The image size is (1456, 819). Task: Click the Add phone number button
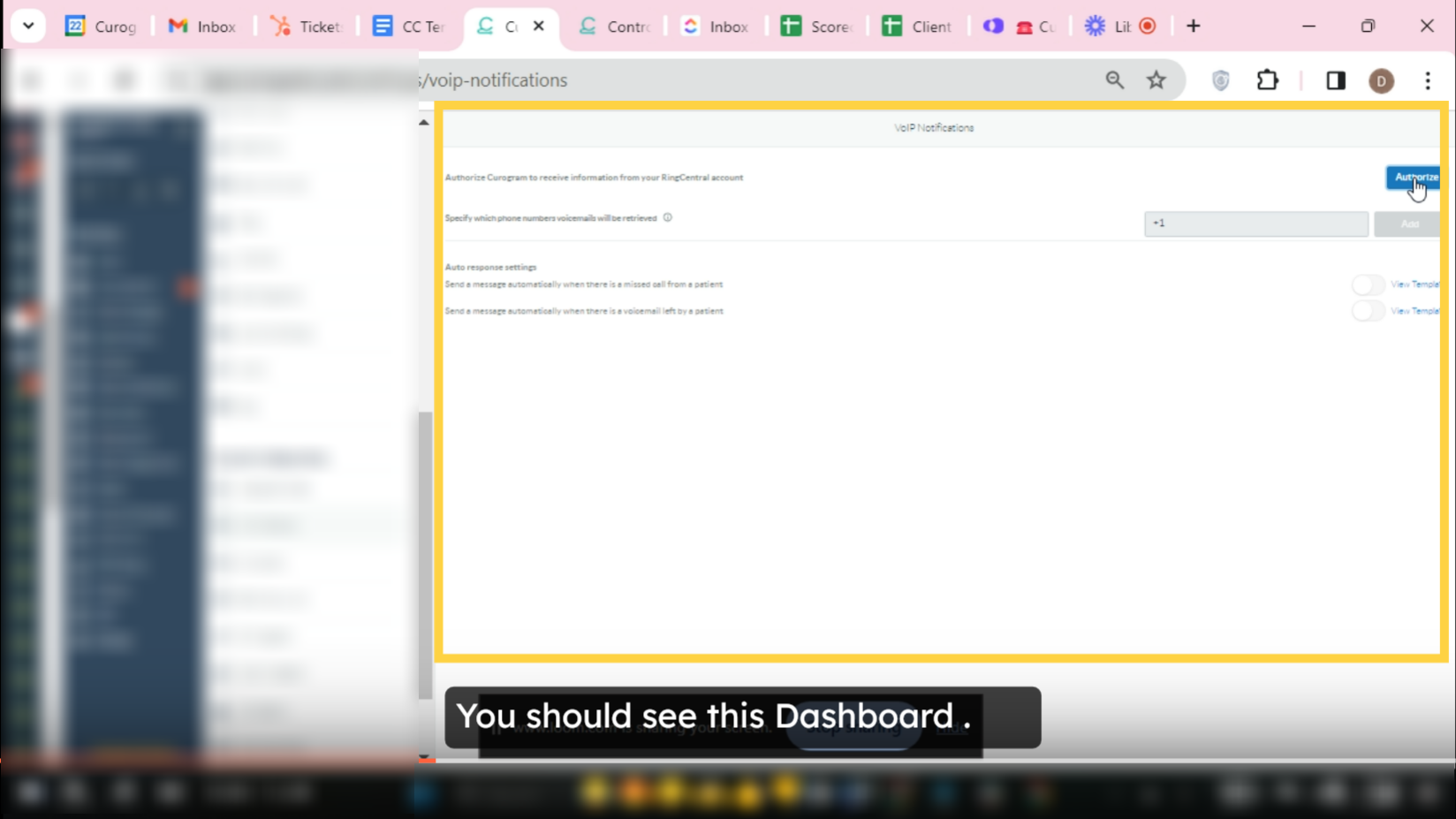point(1407,224)
